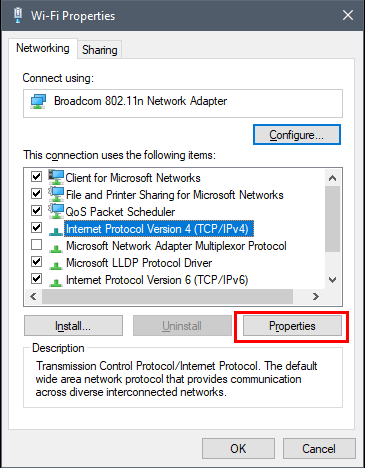
Task: Select the Networking tab
Action: [x=43, y=48]
